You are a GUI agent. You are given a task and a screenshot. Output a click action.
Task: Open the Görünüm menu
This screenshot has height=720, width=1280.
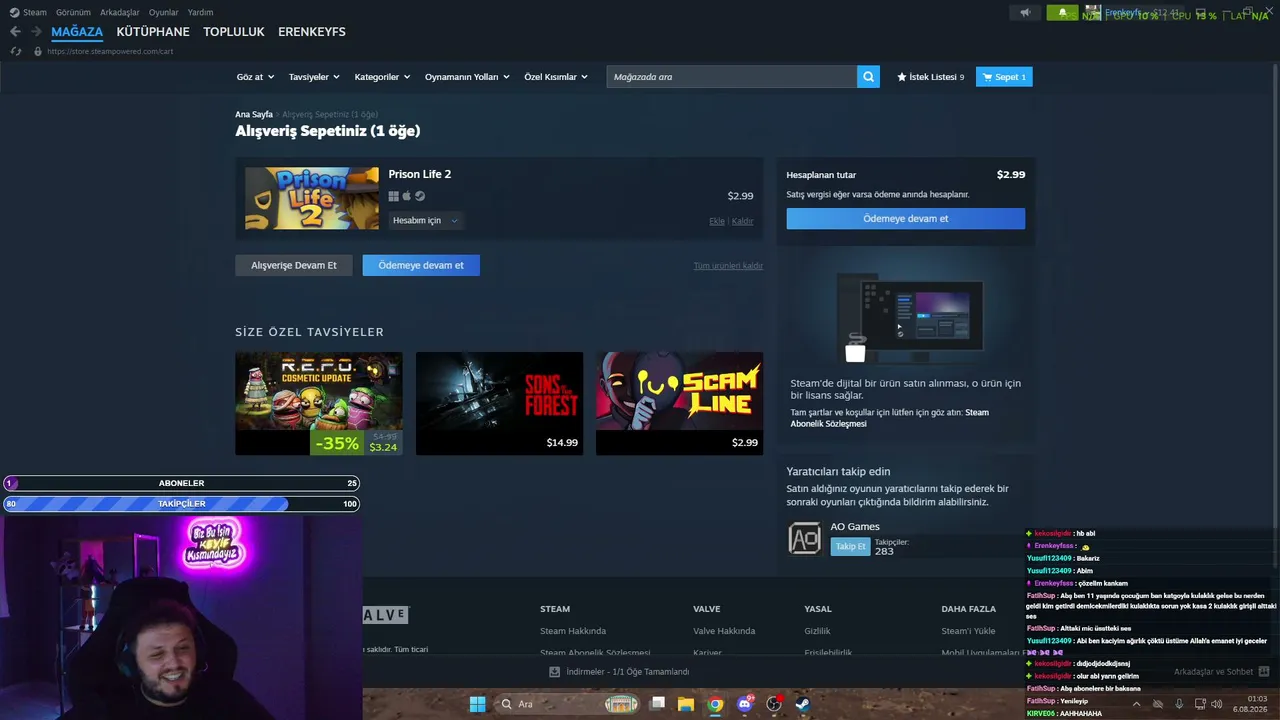point(73,12)
